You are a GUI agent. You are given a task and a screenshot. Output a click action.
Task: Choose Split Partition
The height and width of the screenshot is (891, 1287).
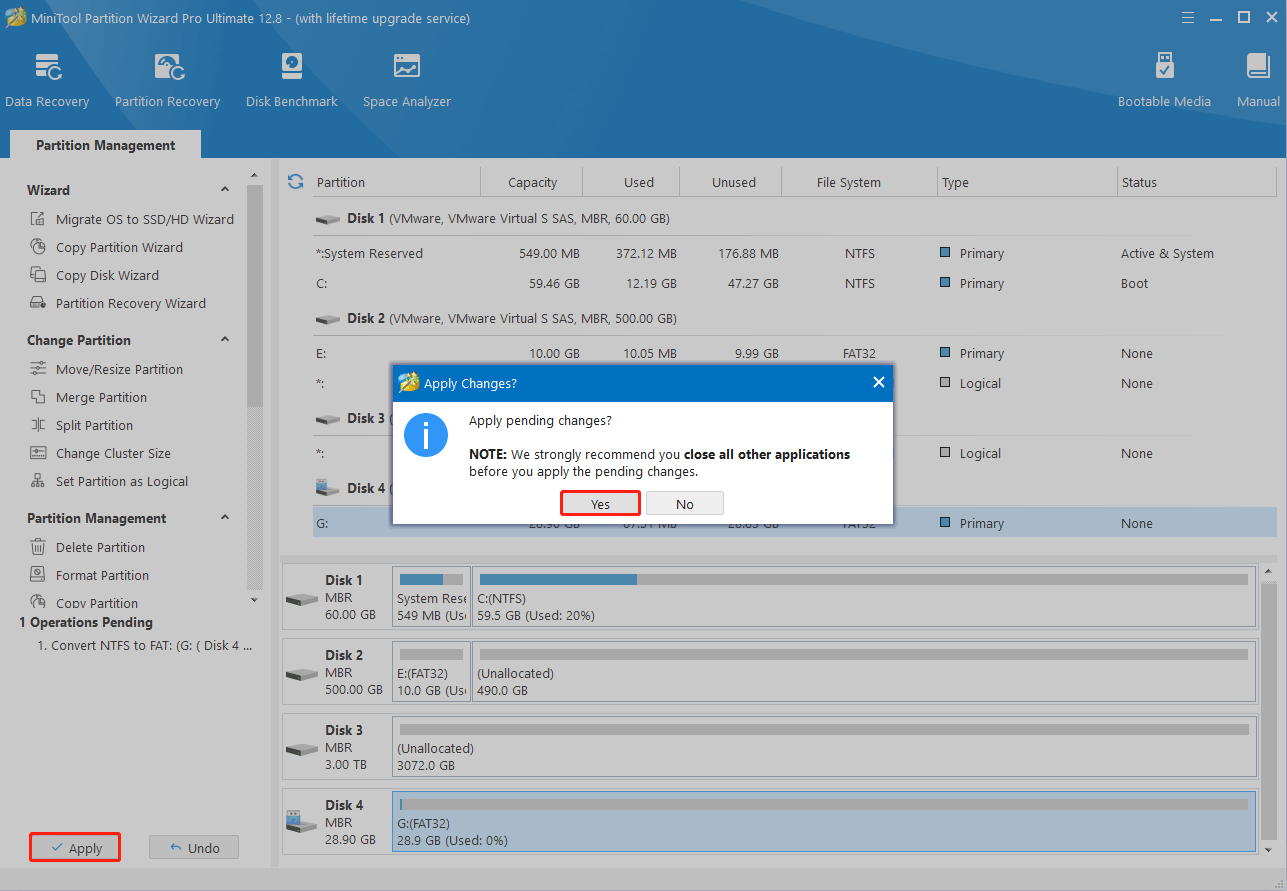(x=82, y=425)
